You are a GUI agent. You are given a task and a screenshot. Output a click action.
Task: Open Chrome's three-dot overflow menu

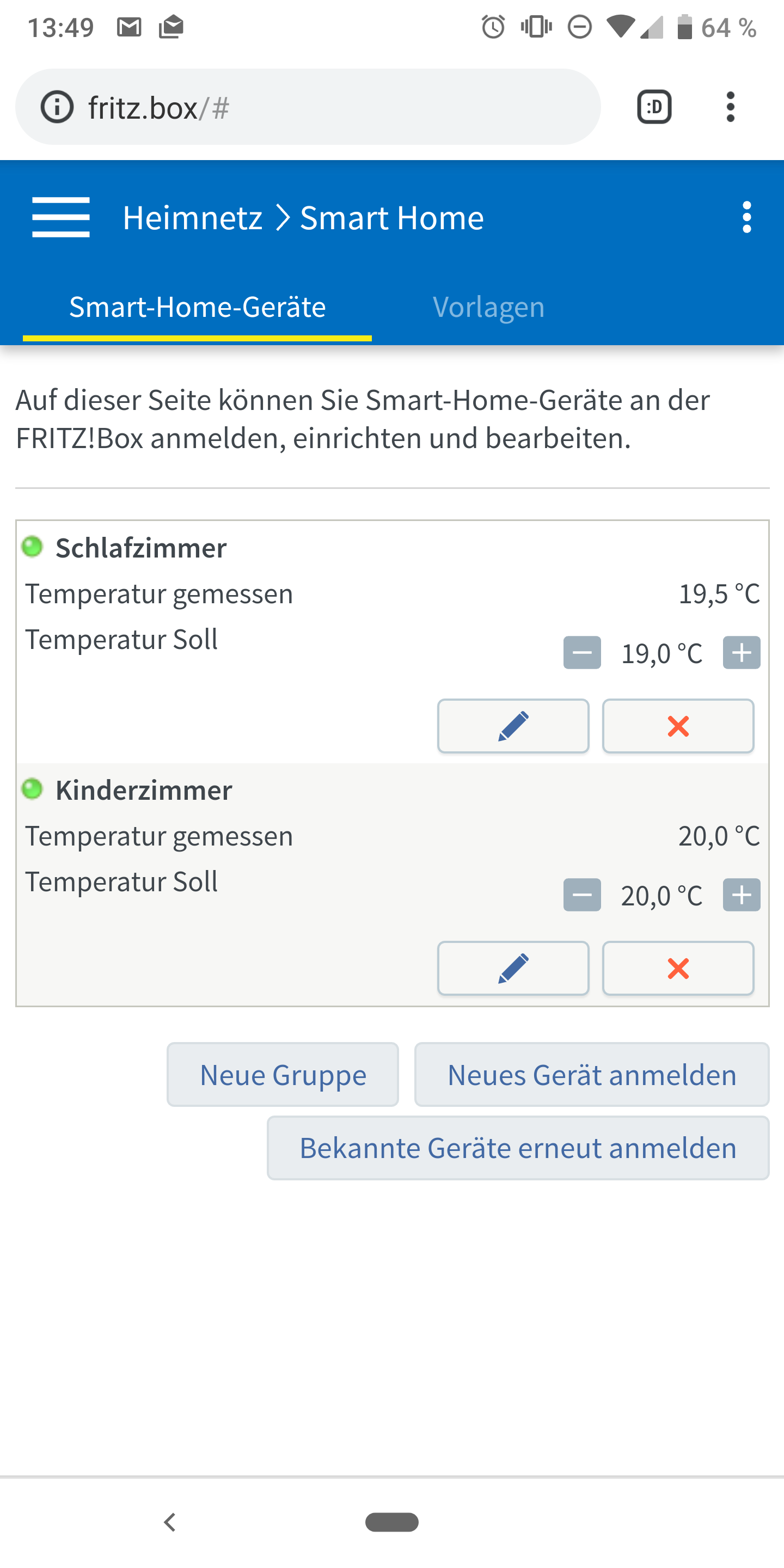pyautogui.click(x=731, y=107)
